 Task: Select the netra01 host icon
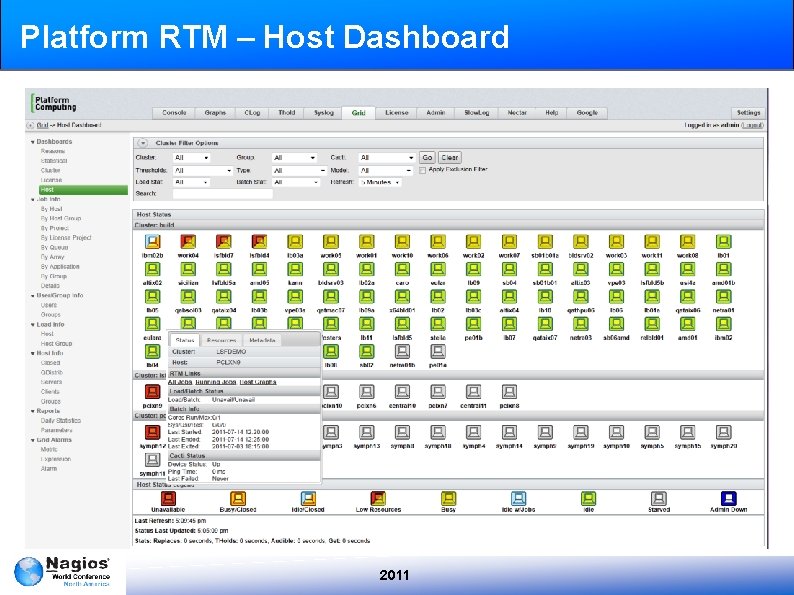(724, 296)
